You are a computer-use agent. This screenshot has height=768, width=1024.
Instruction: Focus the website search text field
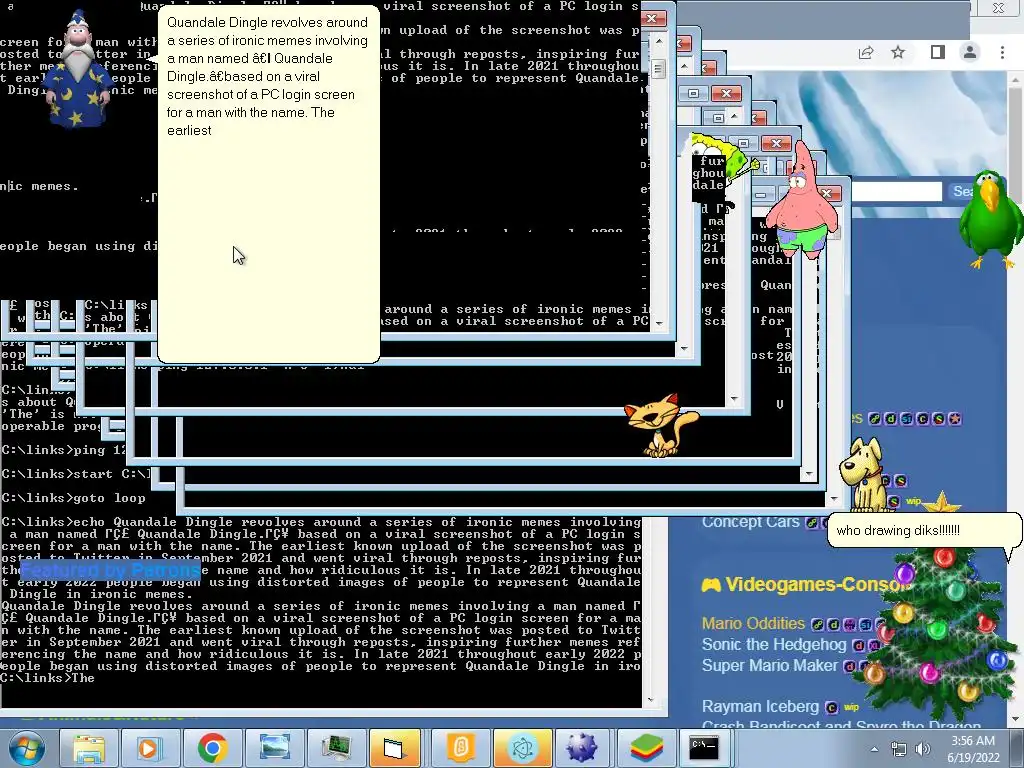pyautogui.click(x=896, y=191)
